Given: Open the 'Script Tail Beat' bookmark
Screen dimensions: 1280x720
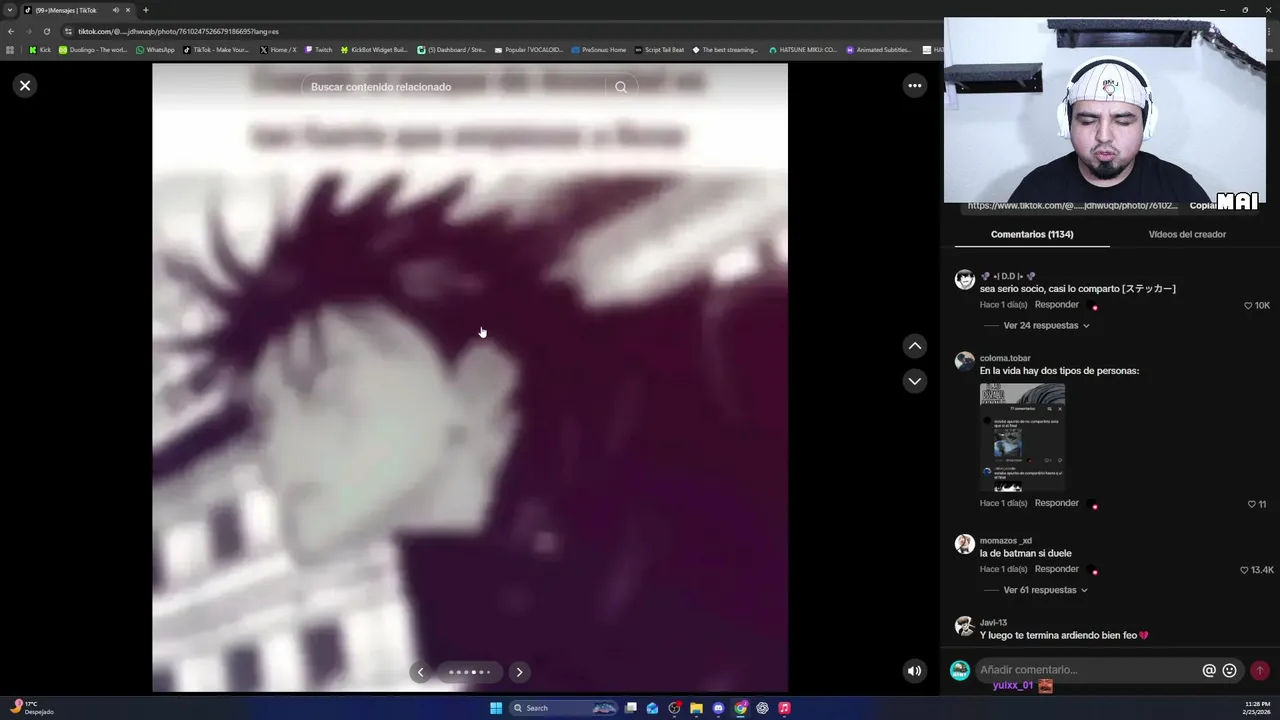Looking at the screenshot, I should coord(659,49).
